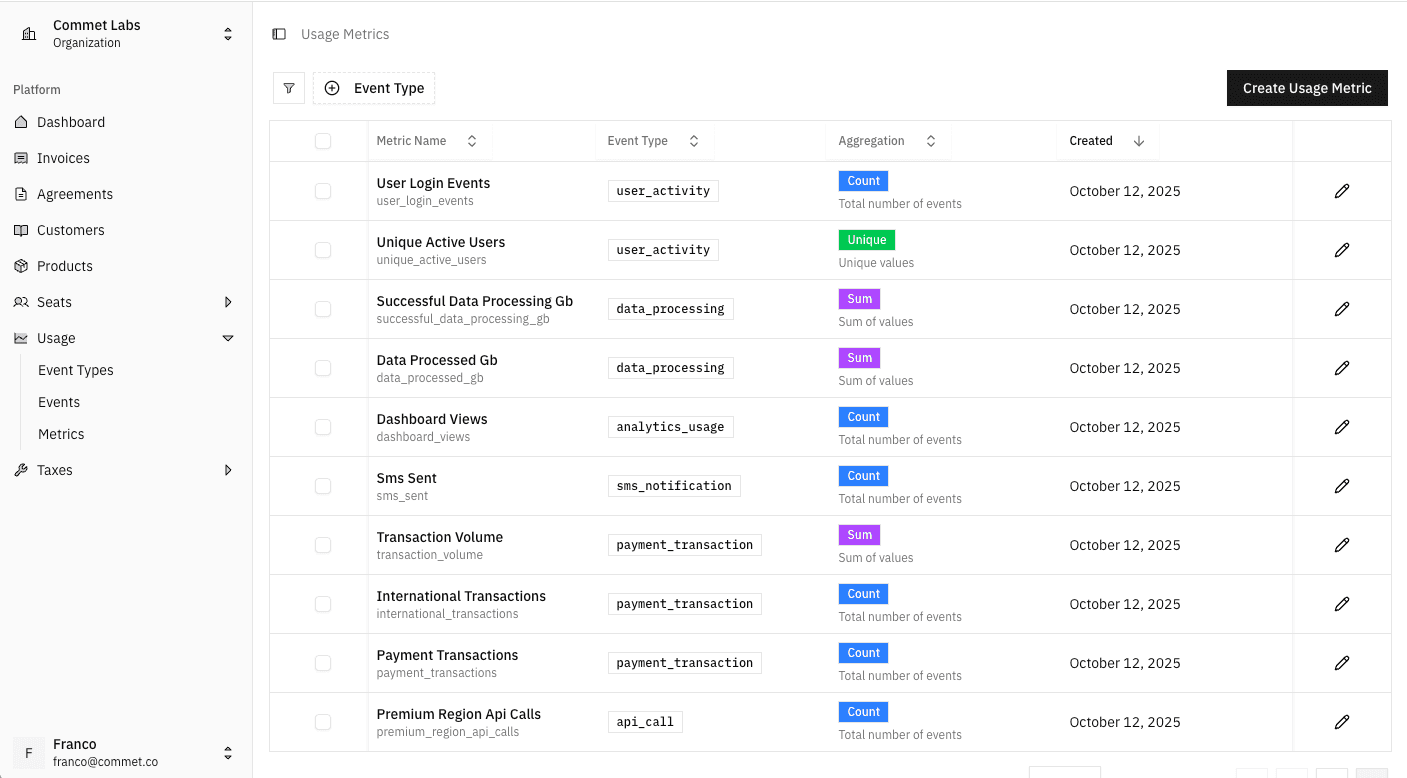The image size is (1407, 778).
Task: Edit User Login Events with the pencil icon
Action: pos(1342,190)
